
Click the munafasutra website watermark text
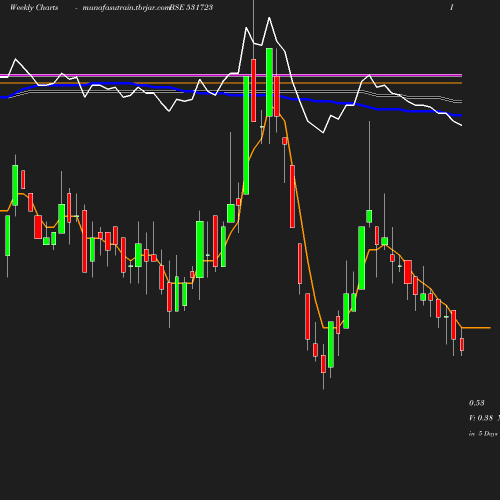click(126, 8)
